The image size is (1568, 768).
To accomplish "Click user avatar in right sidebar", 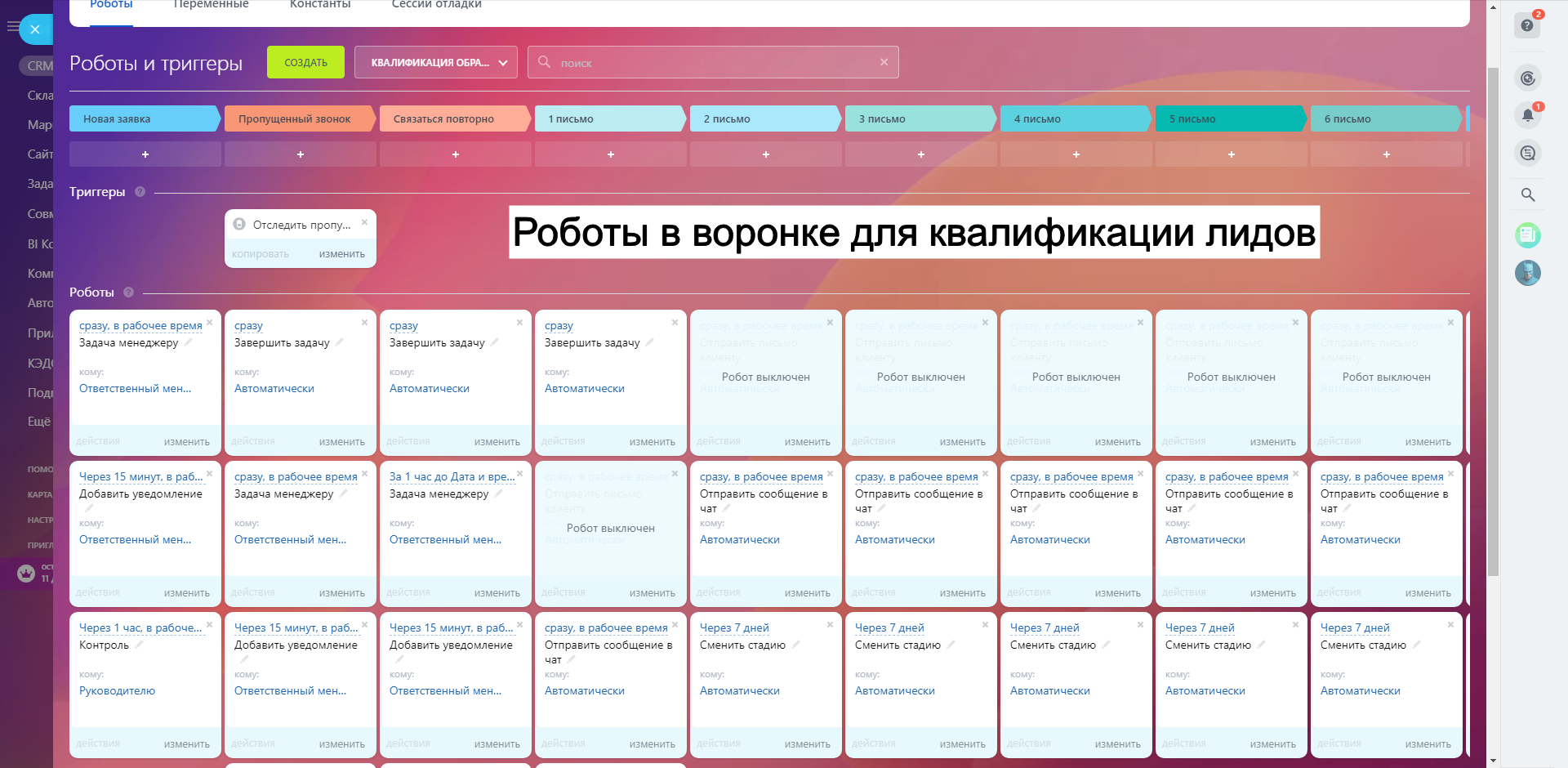I will pos(1527,272).
